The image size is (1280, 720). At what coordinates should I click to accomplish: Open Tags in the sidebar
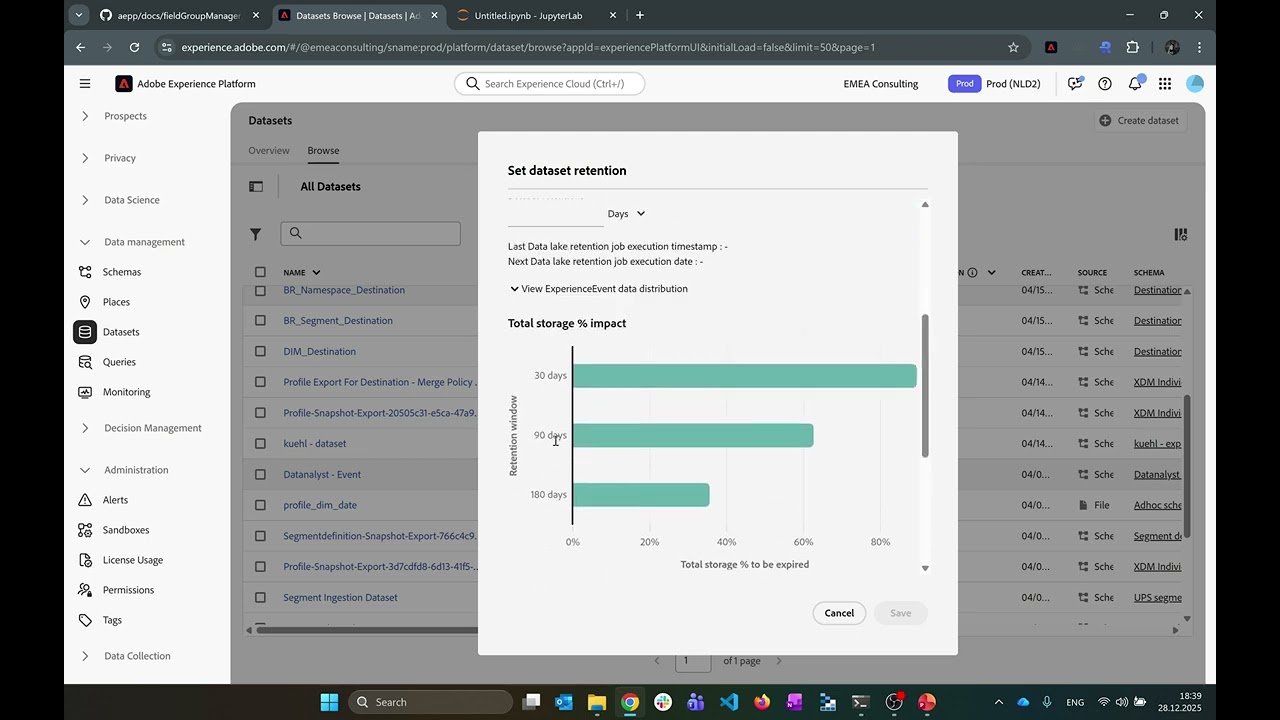coord(112,620)
